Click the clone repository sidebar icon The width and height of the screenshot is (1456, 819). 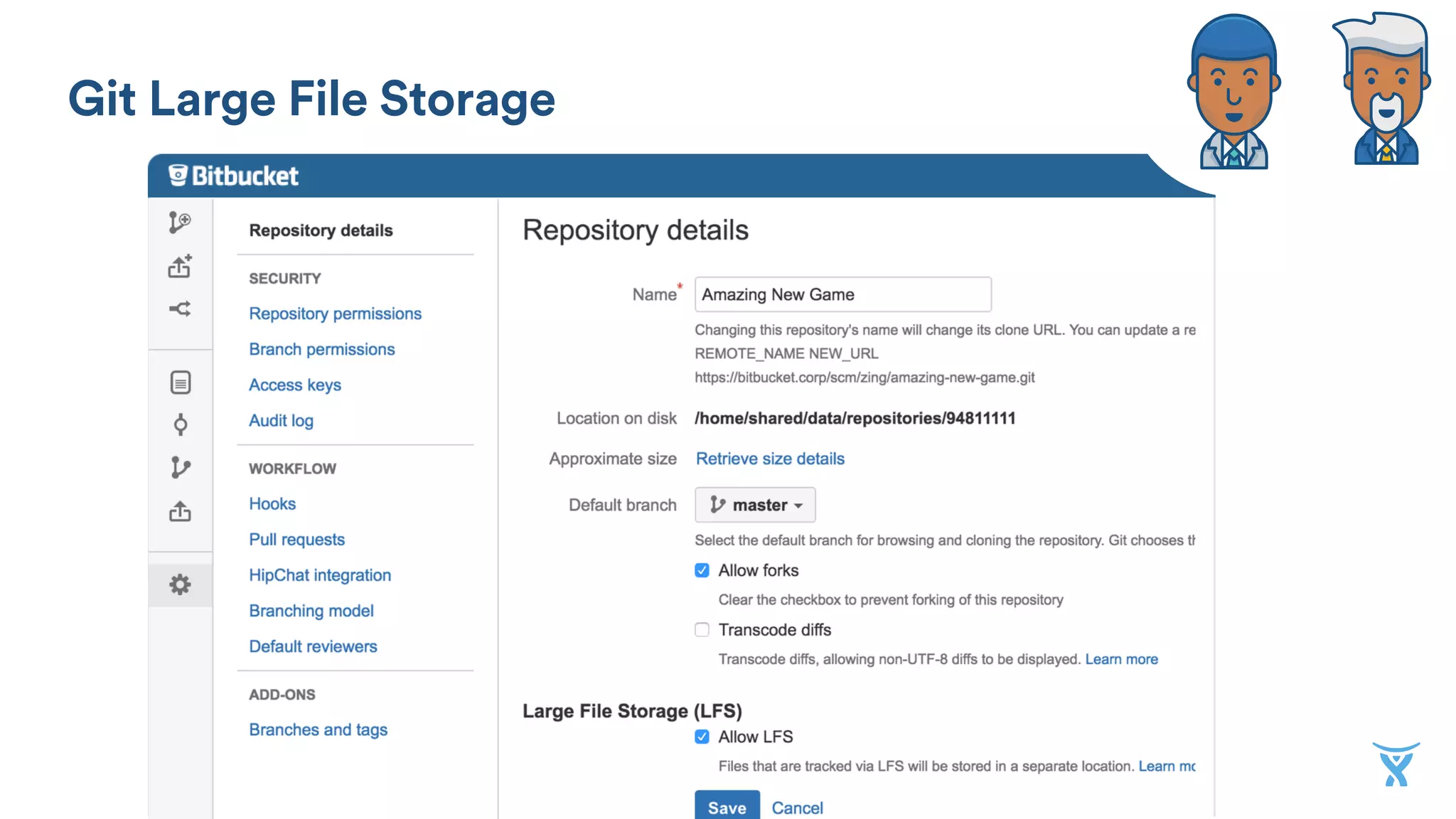[180, 266]
